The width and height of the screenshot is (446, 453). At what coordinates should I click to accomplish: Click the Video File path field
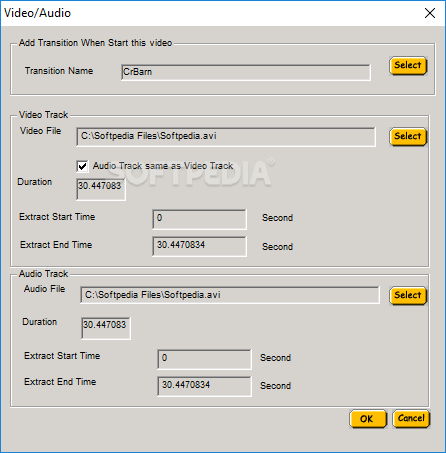(226, 137)
